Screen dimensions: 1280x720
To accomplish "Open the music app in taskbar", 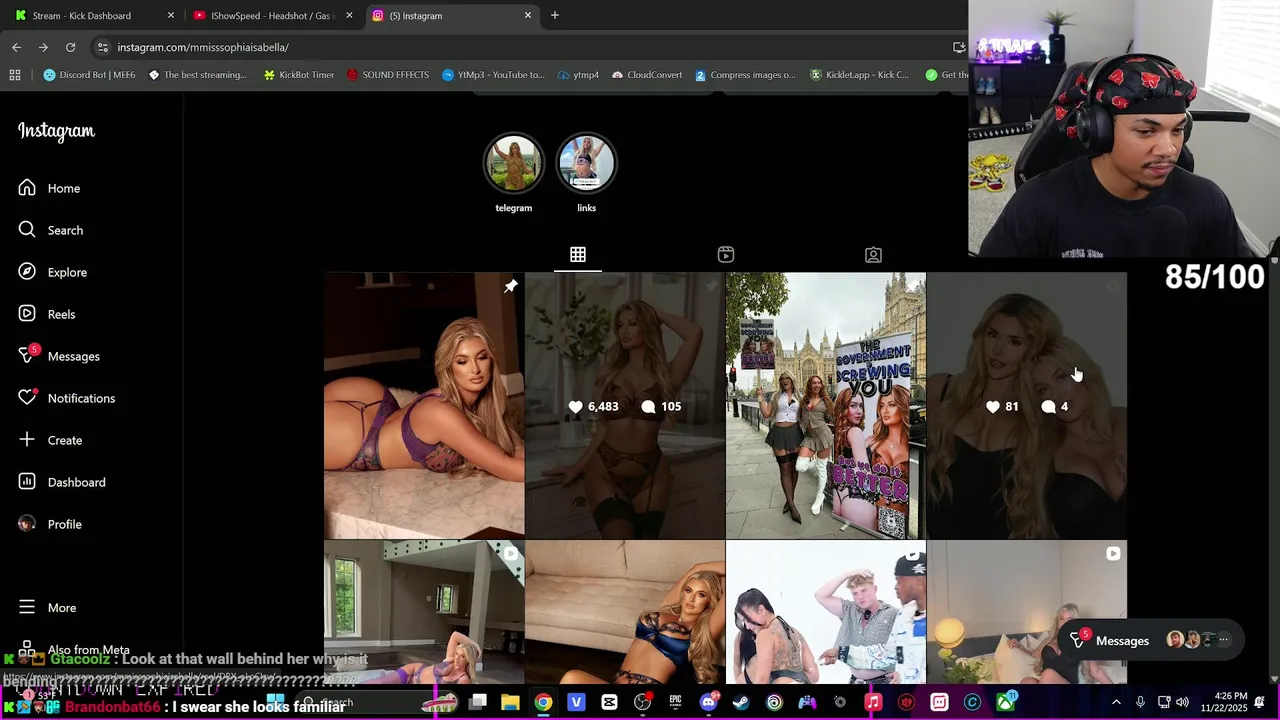I will pyautogui.click(x=872, y=702).
